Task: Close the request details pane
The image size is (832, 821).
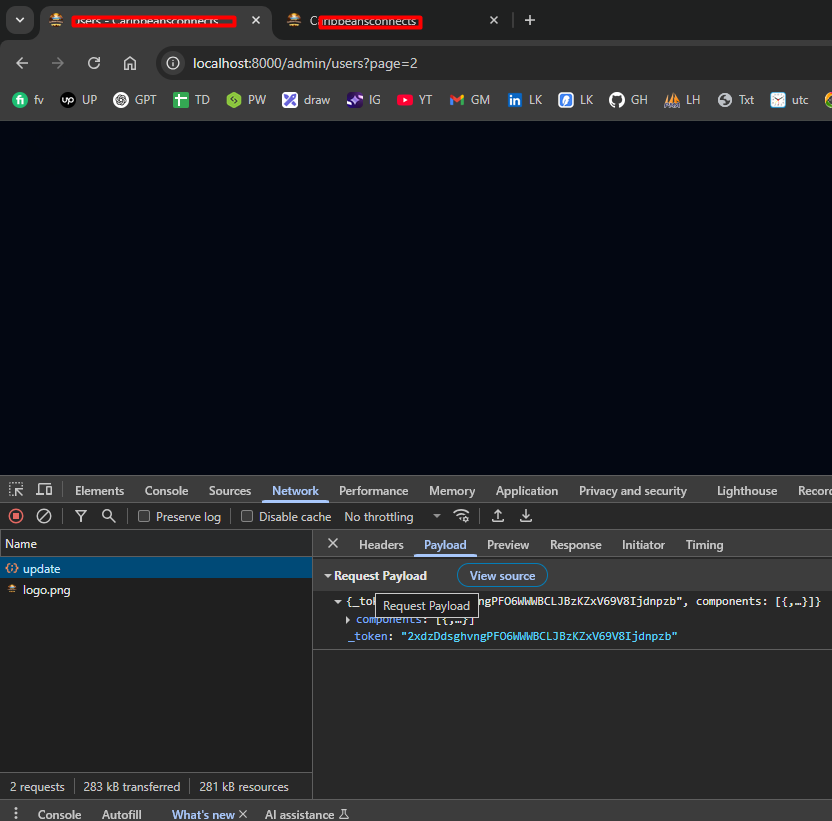Action: 333,544
